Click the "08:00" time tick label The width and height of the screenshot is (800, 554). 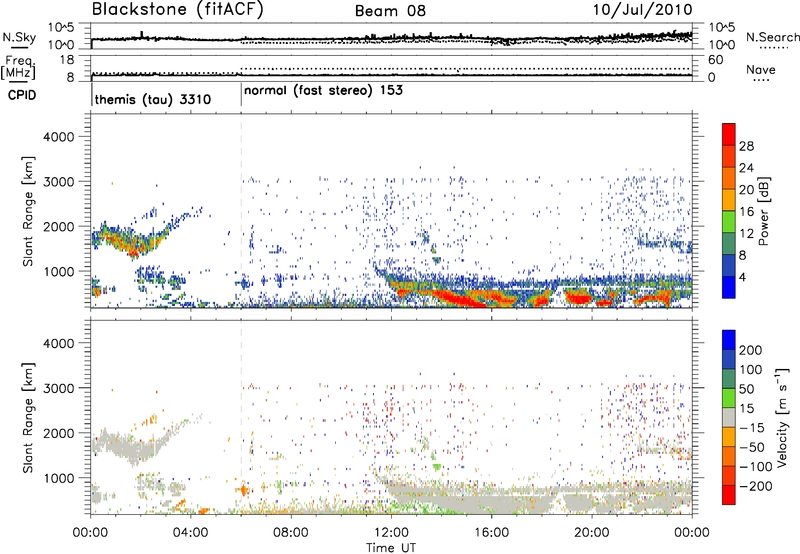[291, 533]
